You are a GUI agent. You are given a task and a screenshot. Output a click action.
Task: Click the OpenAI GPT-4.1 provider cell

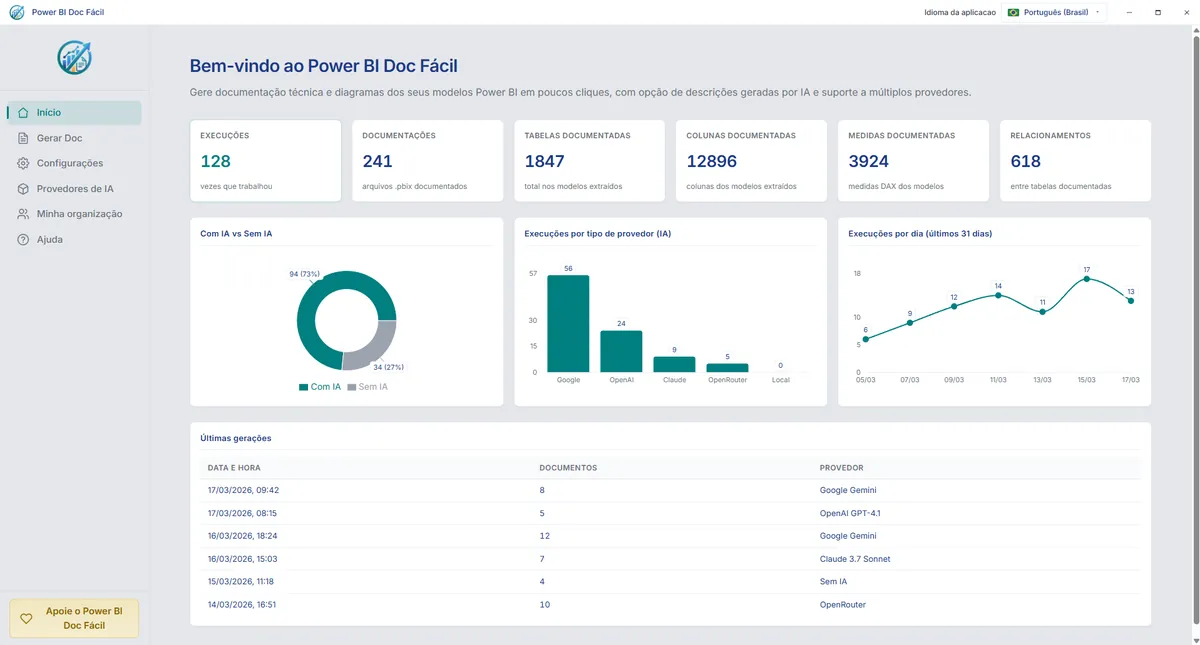tap(850, 513)
